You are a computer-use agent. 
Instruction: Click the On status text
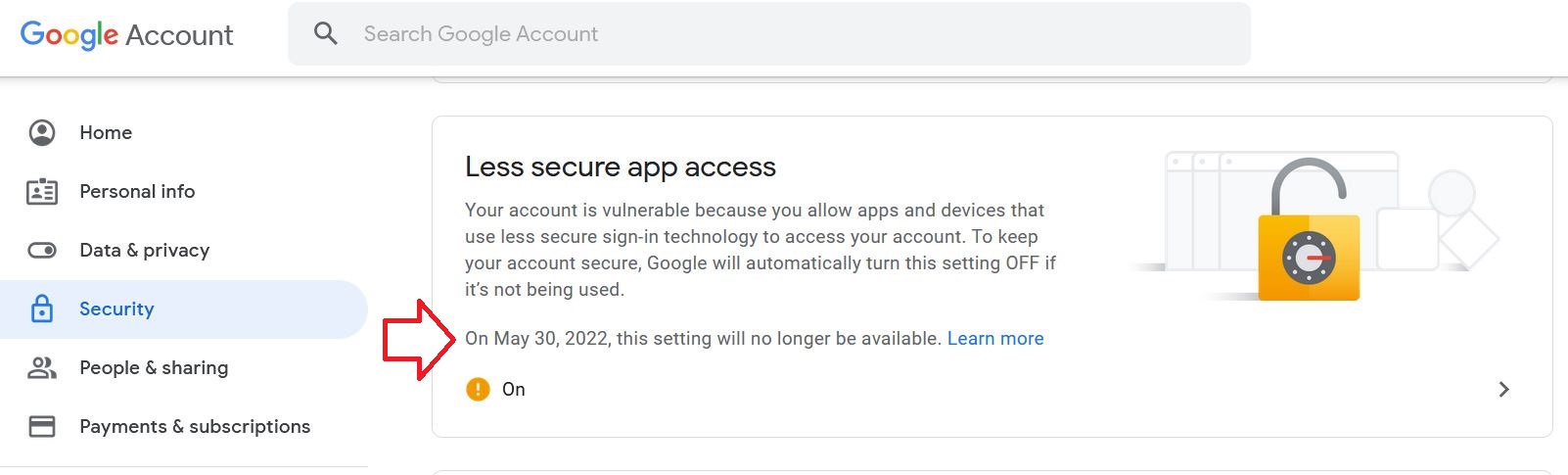pos(514,389)
